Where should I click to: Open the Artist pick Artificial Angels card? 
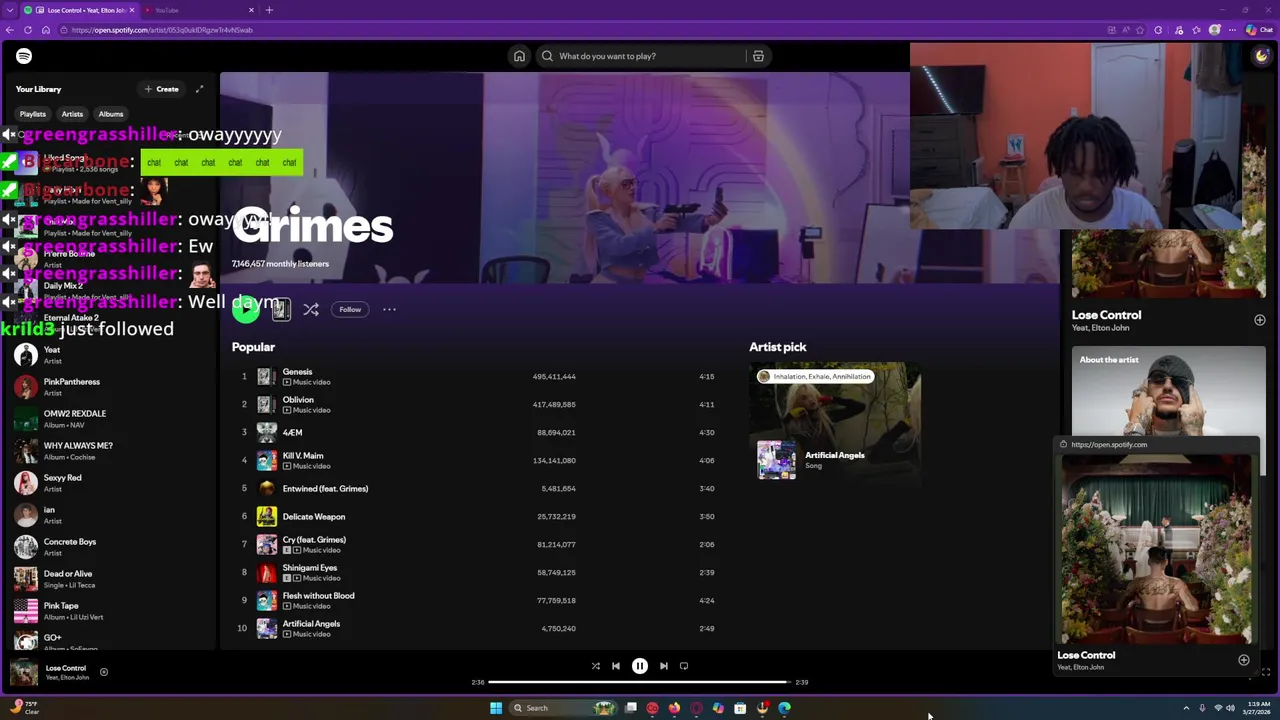(x=835, y=423)
